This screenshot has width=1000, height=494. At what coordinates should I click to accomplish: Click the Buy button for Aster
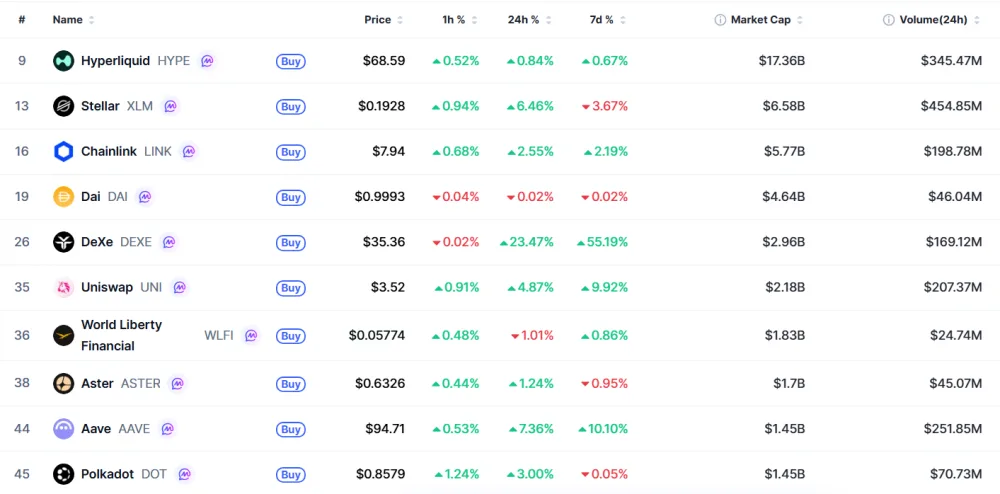point(291,384)
